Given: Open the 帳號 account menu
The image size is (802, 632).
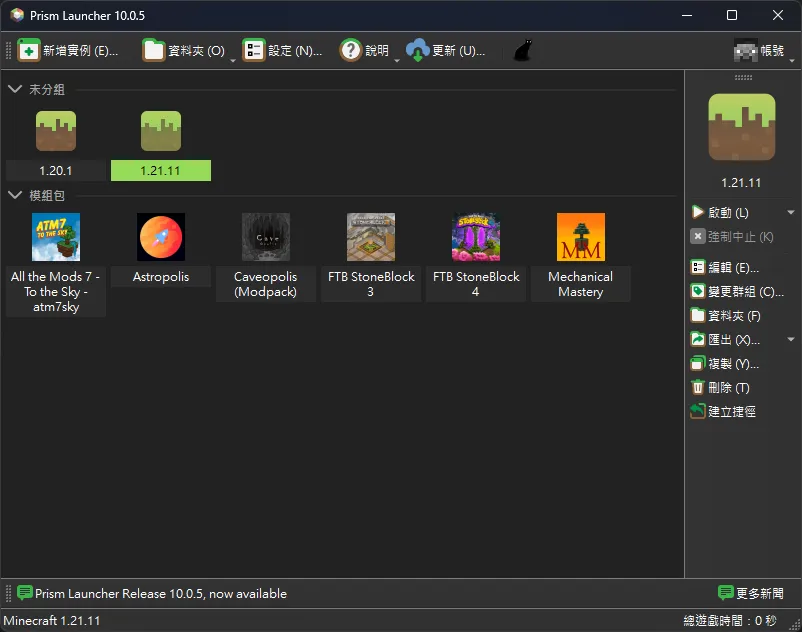Looking at the screenshot, I should click(x=759, y=50).
